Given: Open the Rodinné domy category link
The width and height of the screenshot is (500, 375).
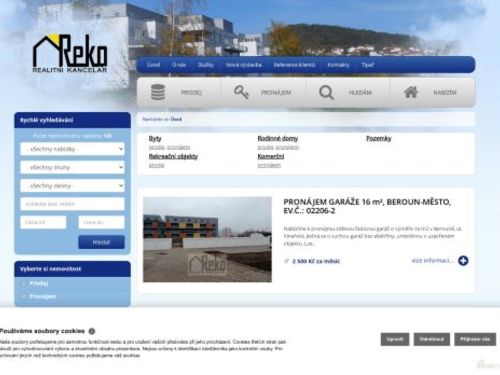Looking at the screenshot, I should 278,138.
